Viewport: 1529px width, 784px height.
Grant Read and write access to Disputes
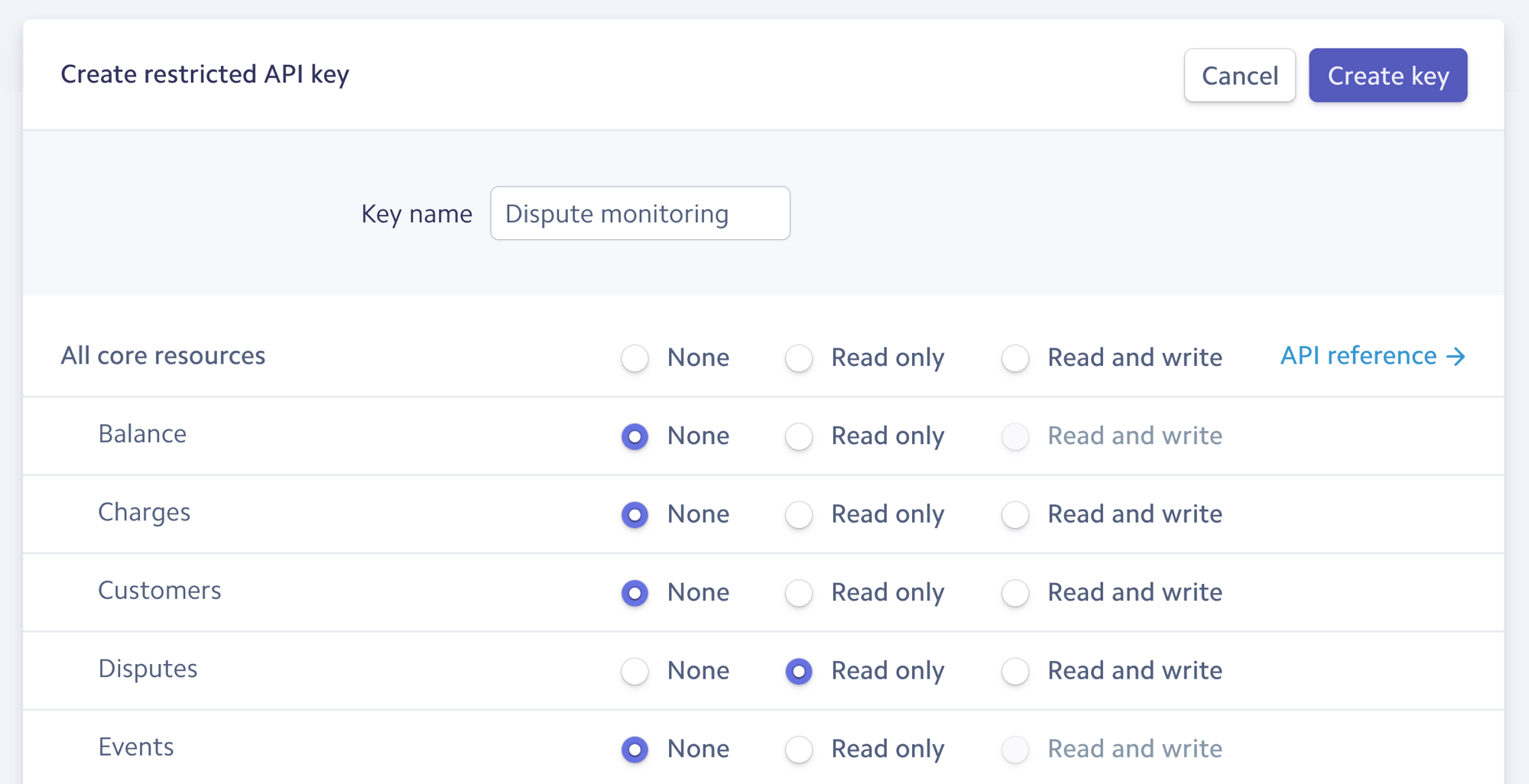[1014, 671]
